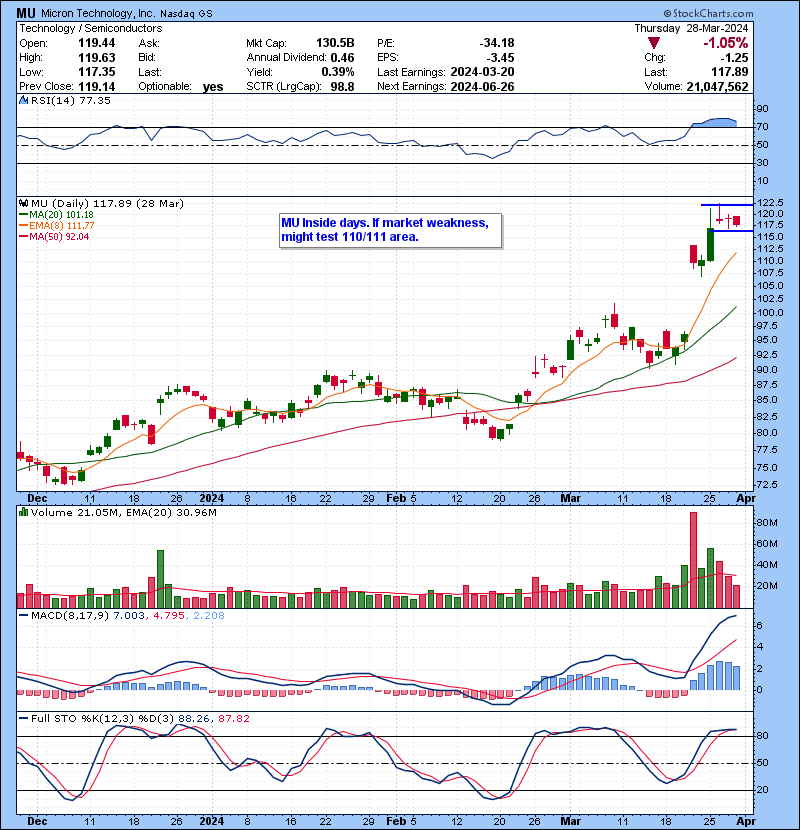Select the Chg value -1.25
Screen dimensions: 800x830
point(734,58)
